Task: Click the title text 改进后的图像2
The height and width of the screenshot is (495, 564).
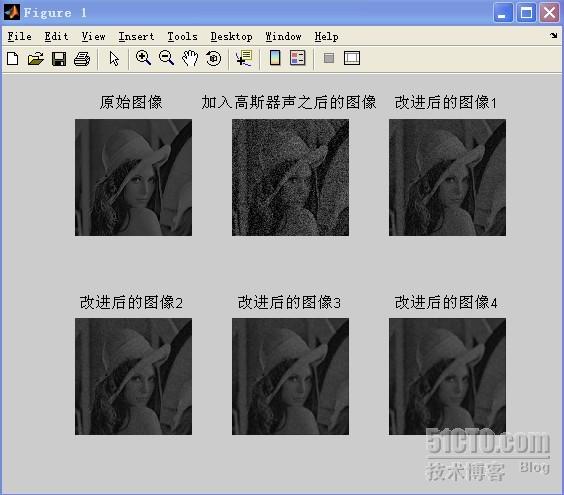Action: point(131,302)
